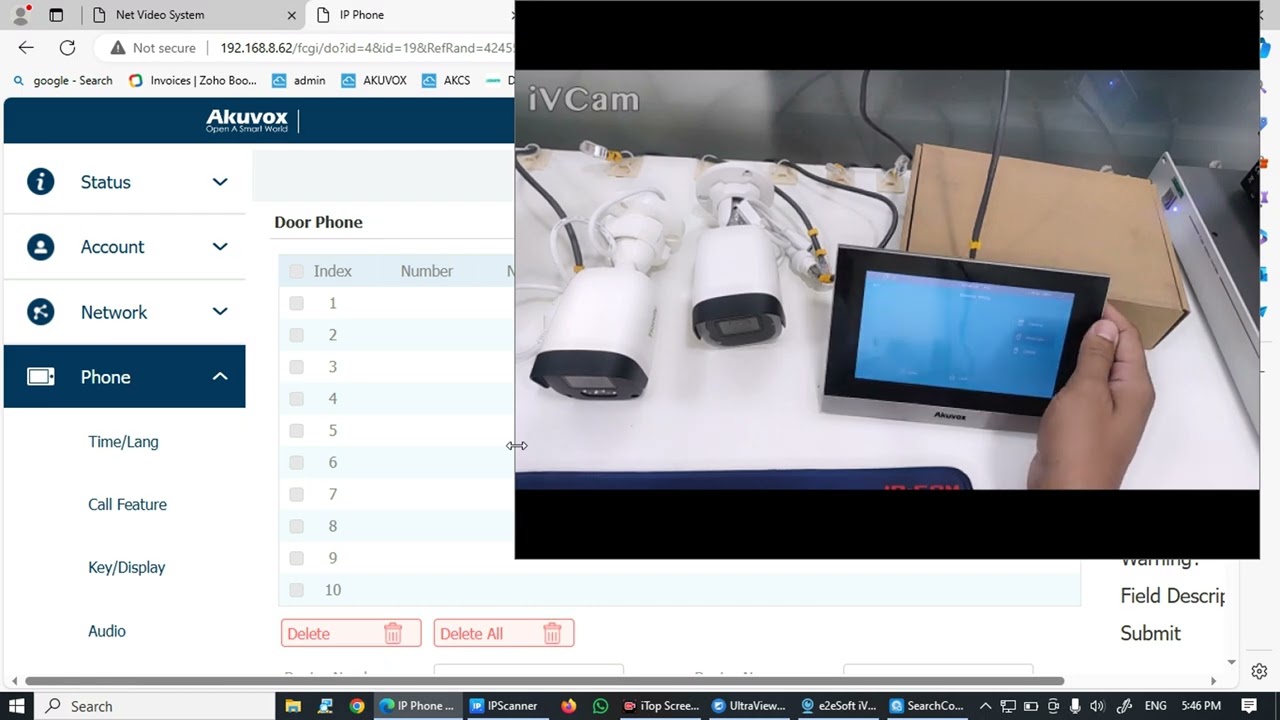Click the Not secure warning icon
Screen dimensions: 1280x720
click(118, 48)
